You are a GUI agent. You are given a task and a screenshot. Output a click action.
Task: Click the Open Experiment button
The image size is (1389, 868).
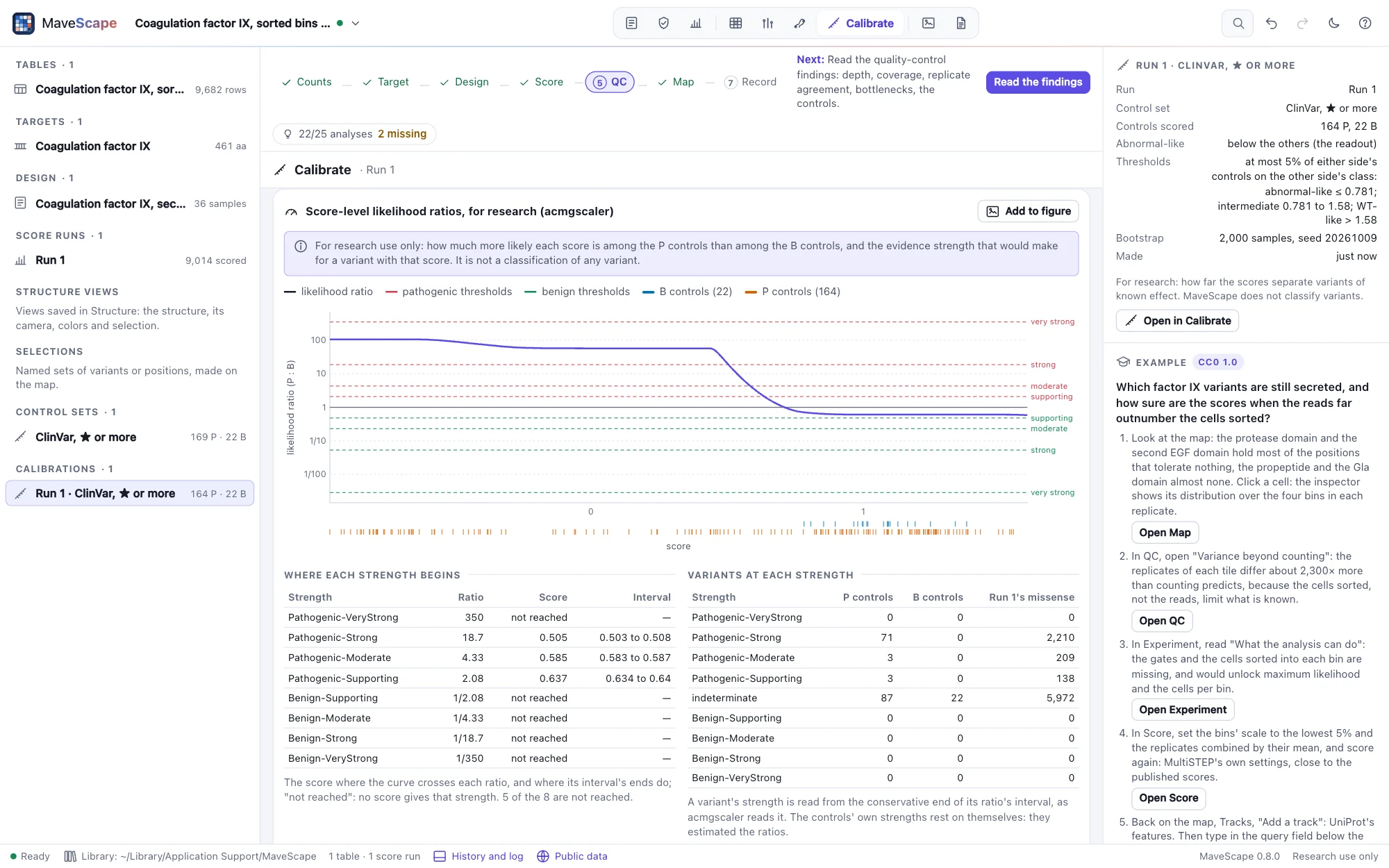point(1183,710)
